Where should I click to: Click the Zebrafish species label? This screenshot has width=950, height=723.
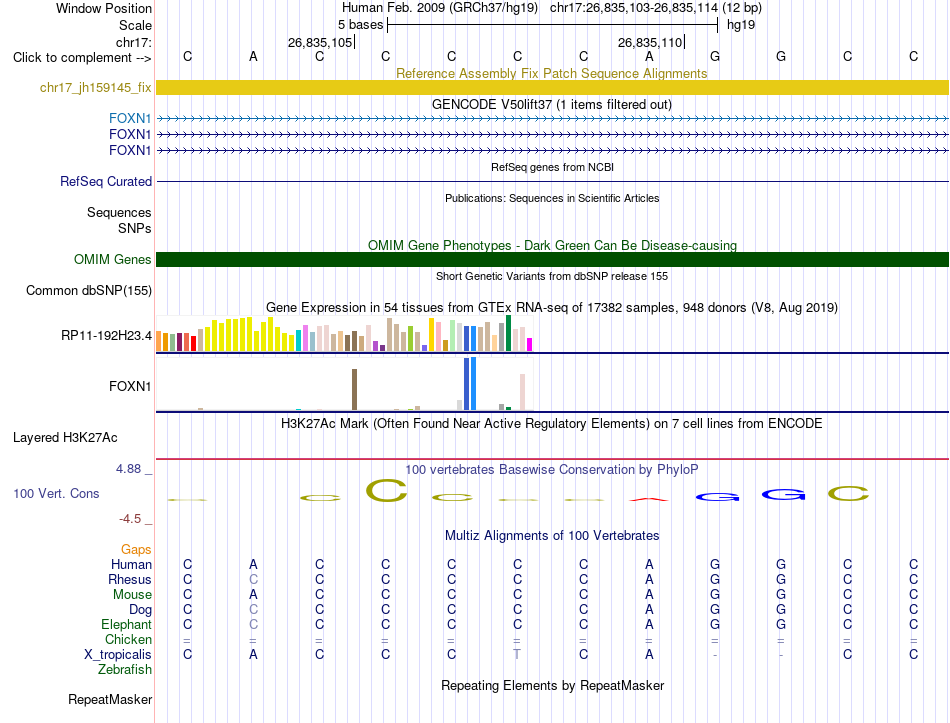[125, 670]
